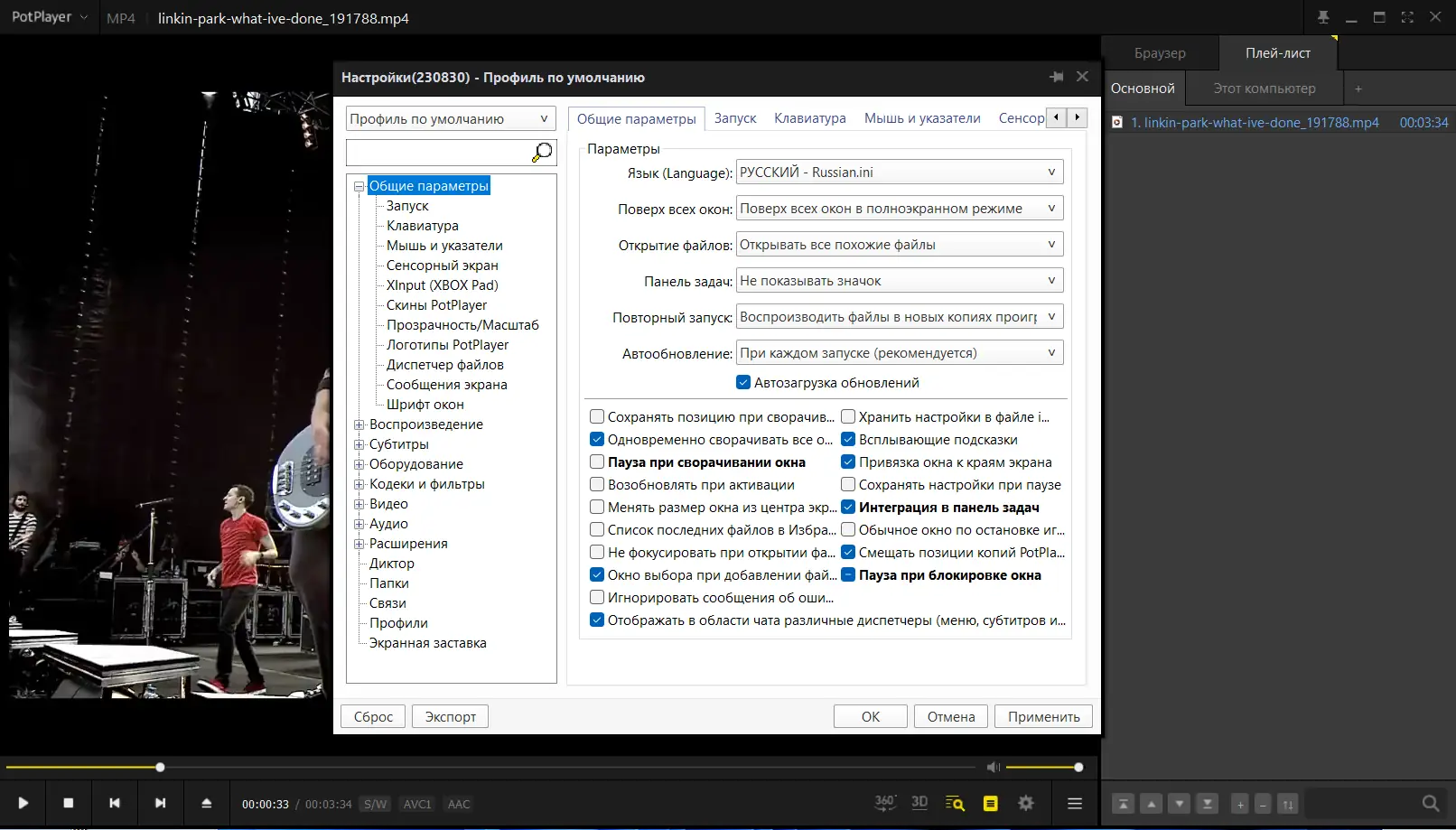Image resolution: width=1456 pixels, height=830 pixels.
Task: Toggle the yellow playlist panel icon
Action: coord(991,803)
